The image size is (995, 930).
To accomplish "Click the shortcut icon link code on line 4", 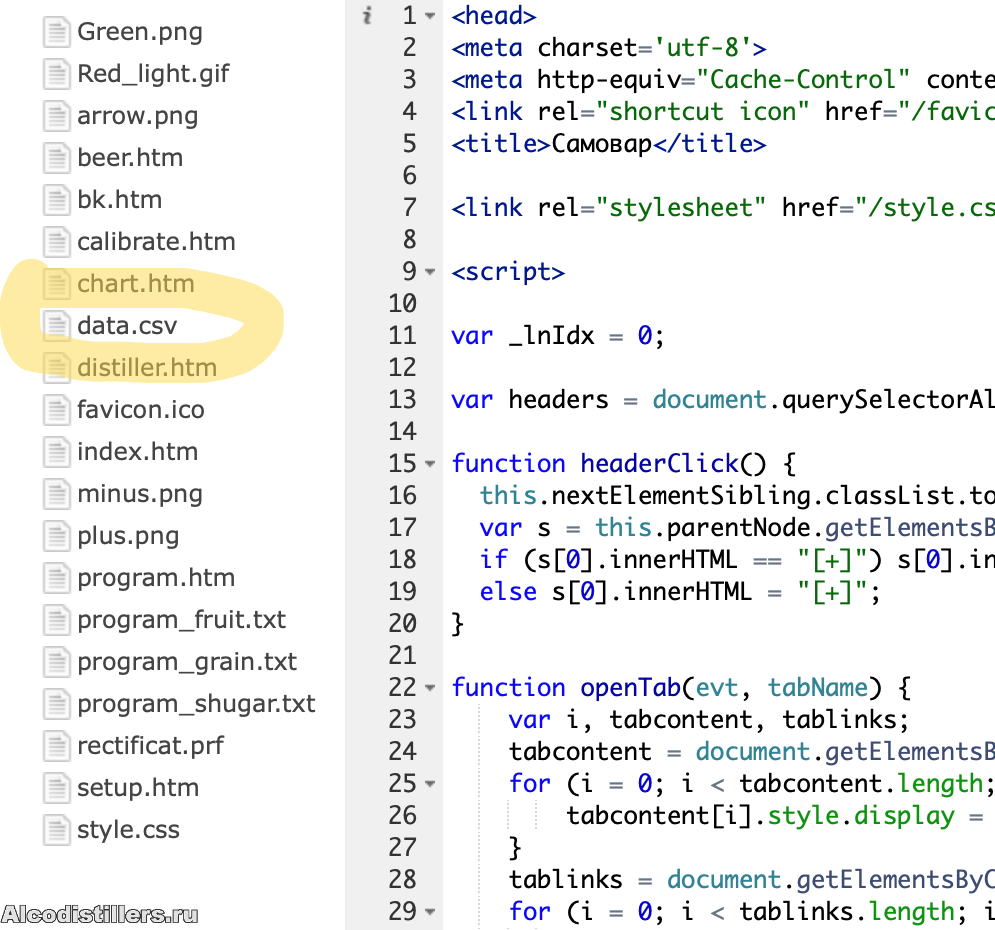I will pyautogui.click(x=723, y=112).
